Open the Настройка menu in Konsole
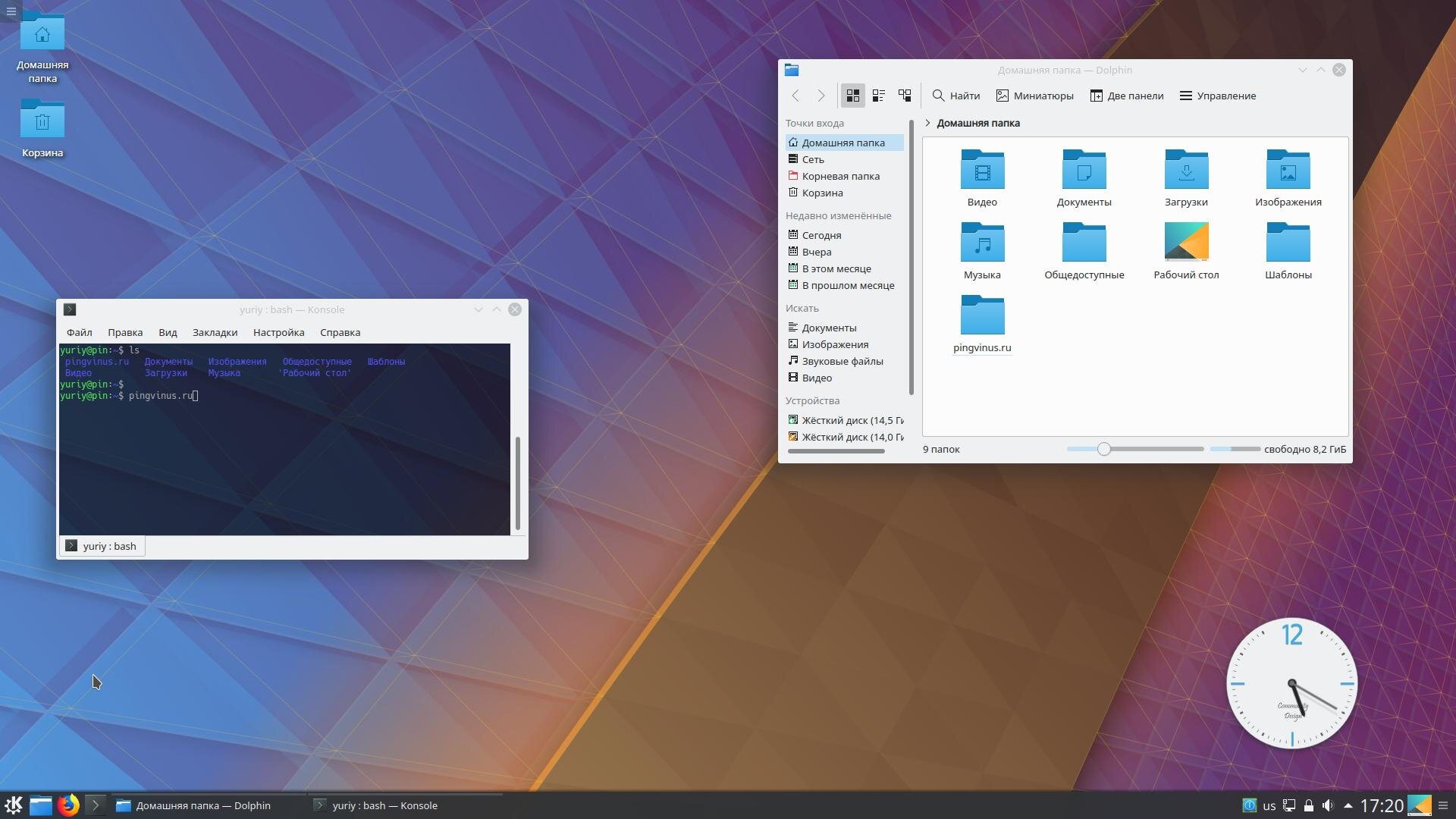Viewport: 1456px width, 819px height. 278,332
